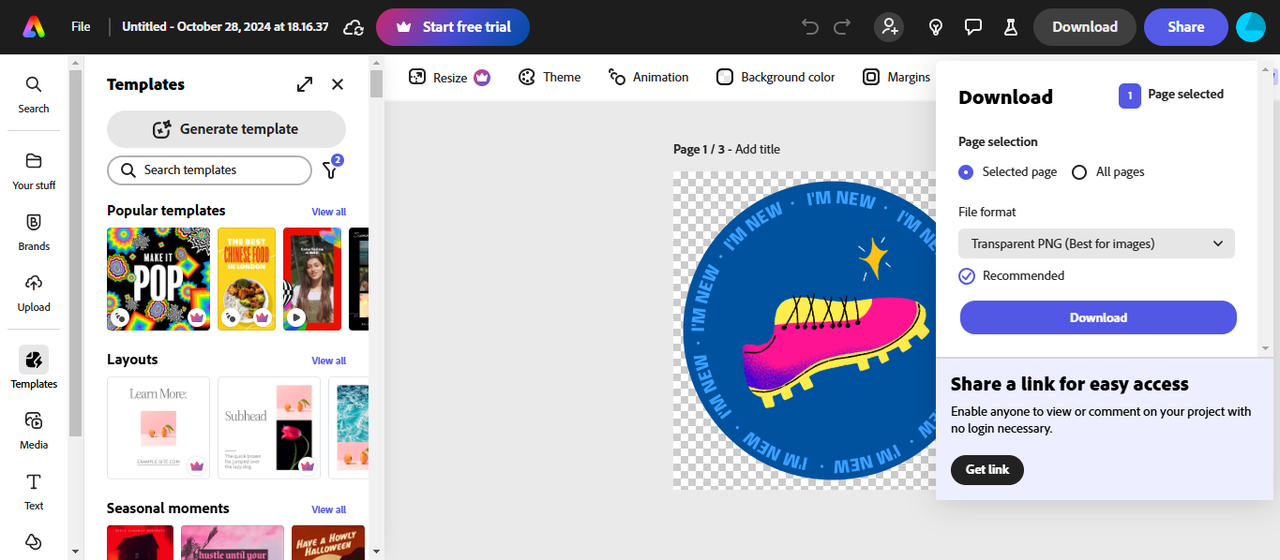Expand the Templates panel to full view
The height and width of the screenshot is (560, 1280).
(305, 85)
